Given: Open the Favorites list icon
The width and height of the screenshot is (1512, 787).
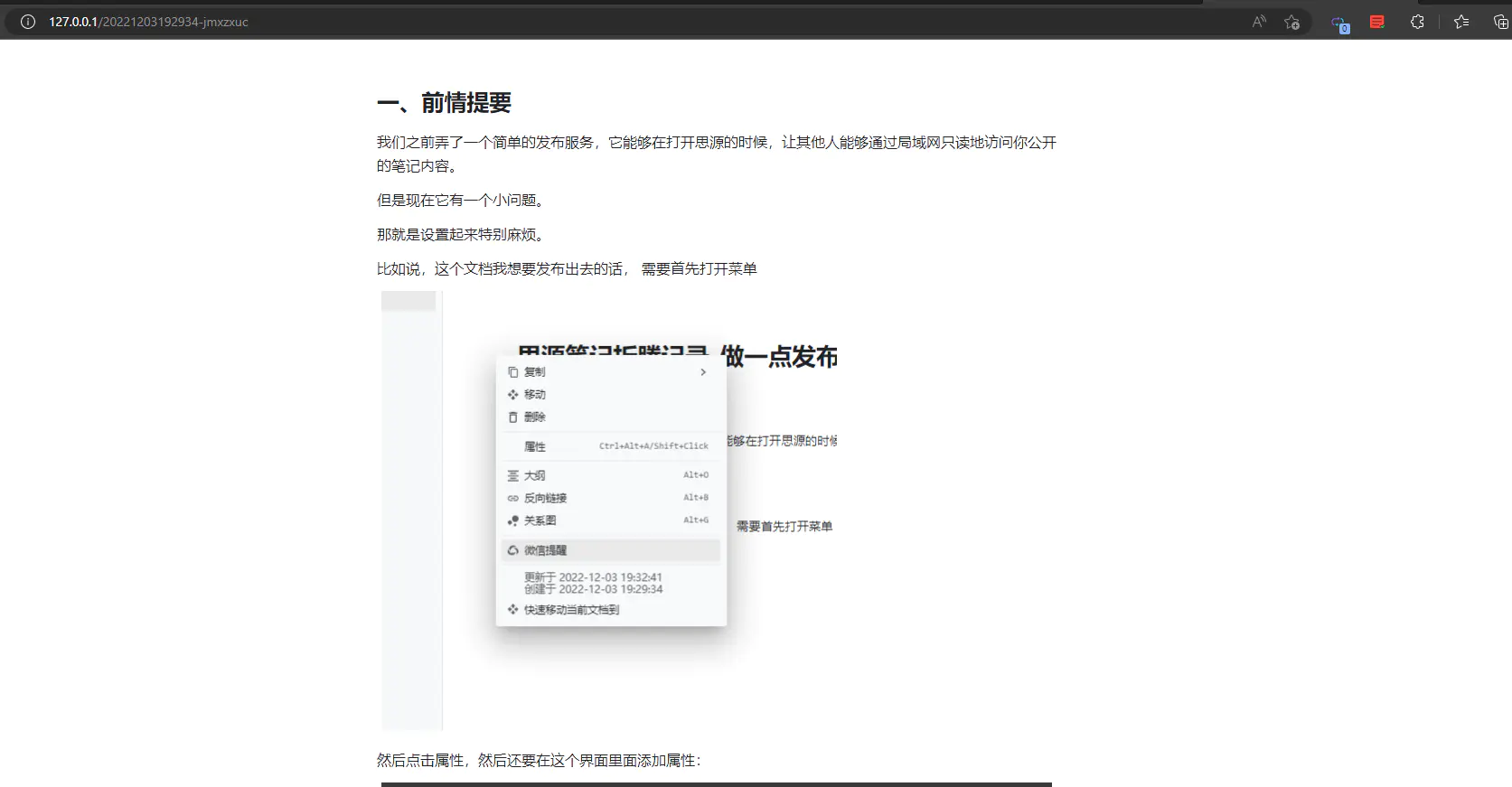Looking at the screenshot, I should point(1461,22).
